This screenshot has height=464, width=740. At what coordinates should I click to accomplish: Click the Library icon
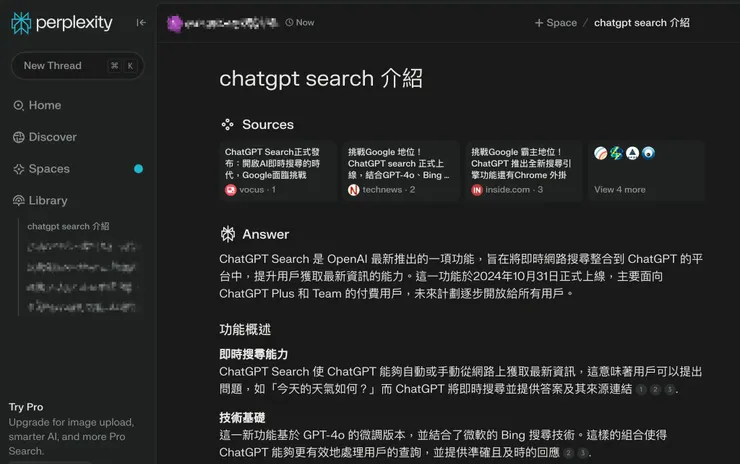(x=18, y=201)
